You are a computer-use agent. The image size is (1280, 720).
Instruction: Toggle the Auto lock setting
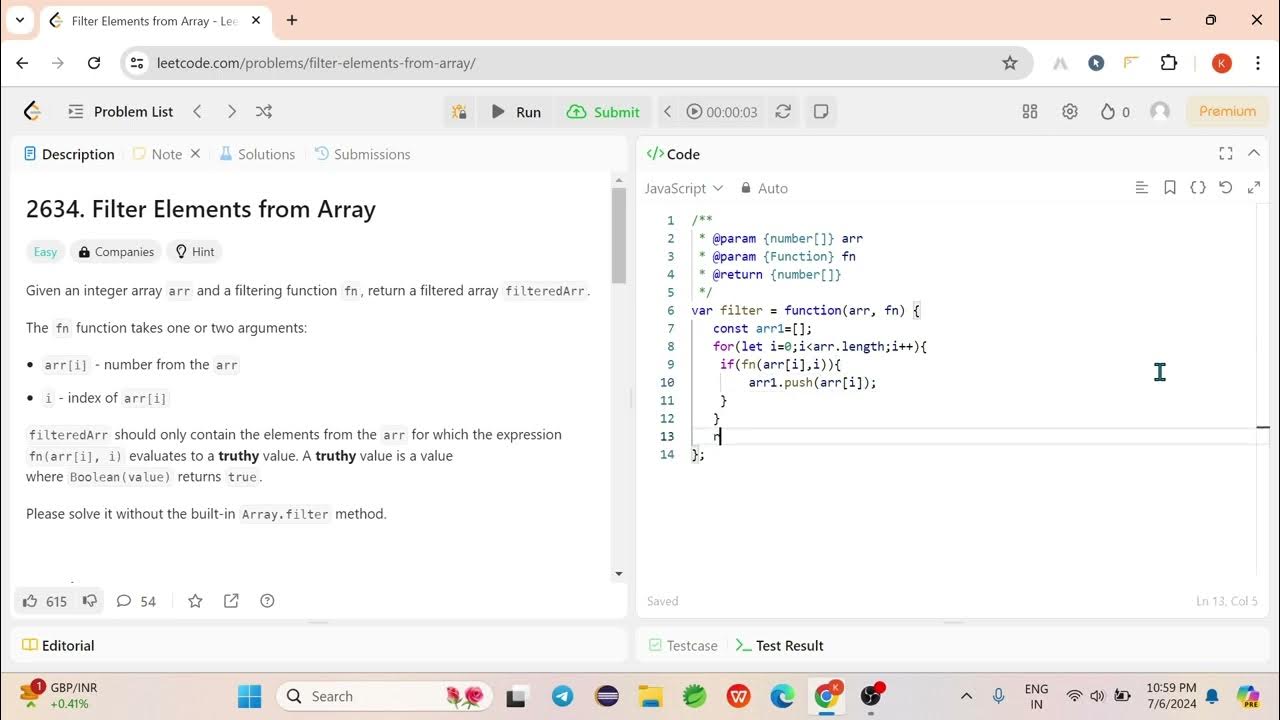click(x=764, y=188)
